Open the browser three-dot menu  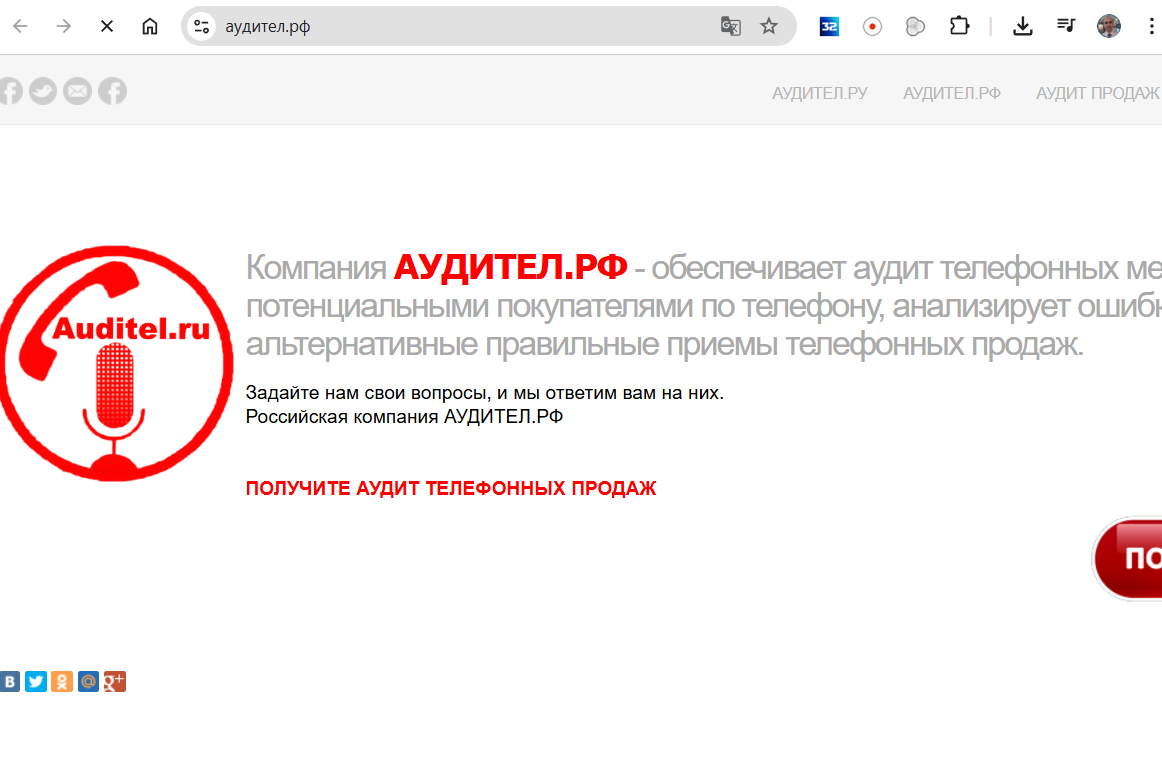click(1151, 27)
